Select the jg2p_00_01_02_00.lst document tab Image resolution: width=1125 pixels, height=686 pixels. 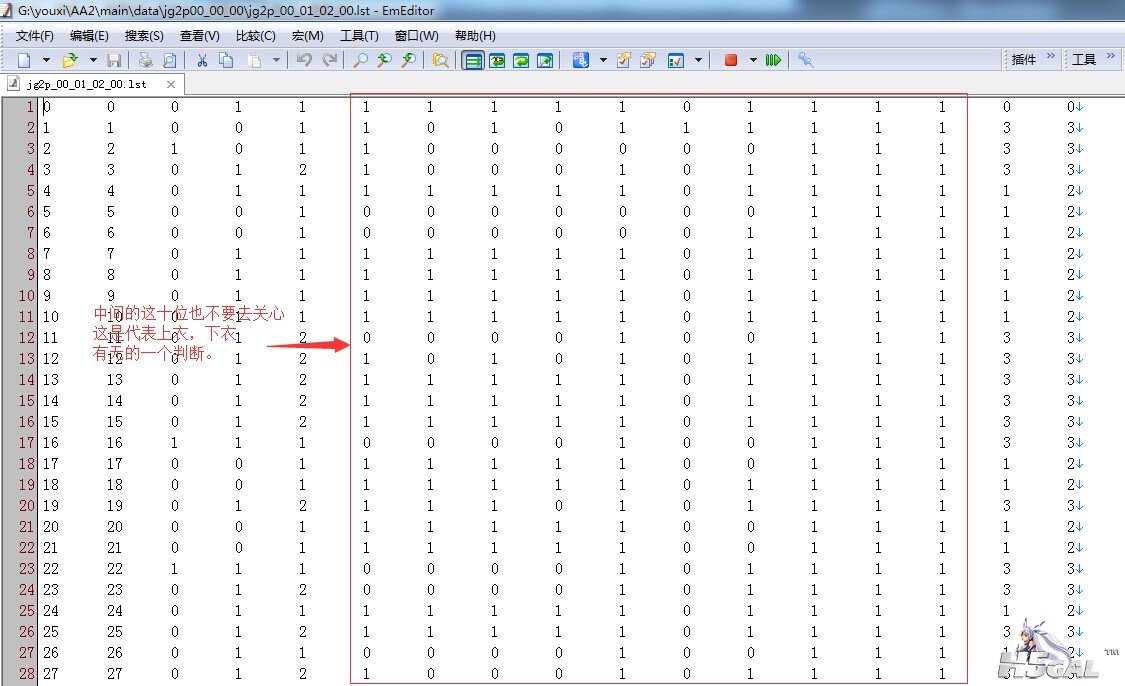coord(86,84)
